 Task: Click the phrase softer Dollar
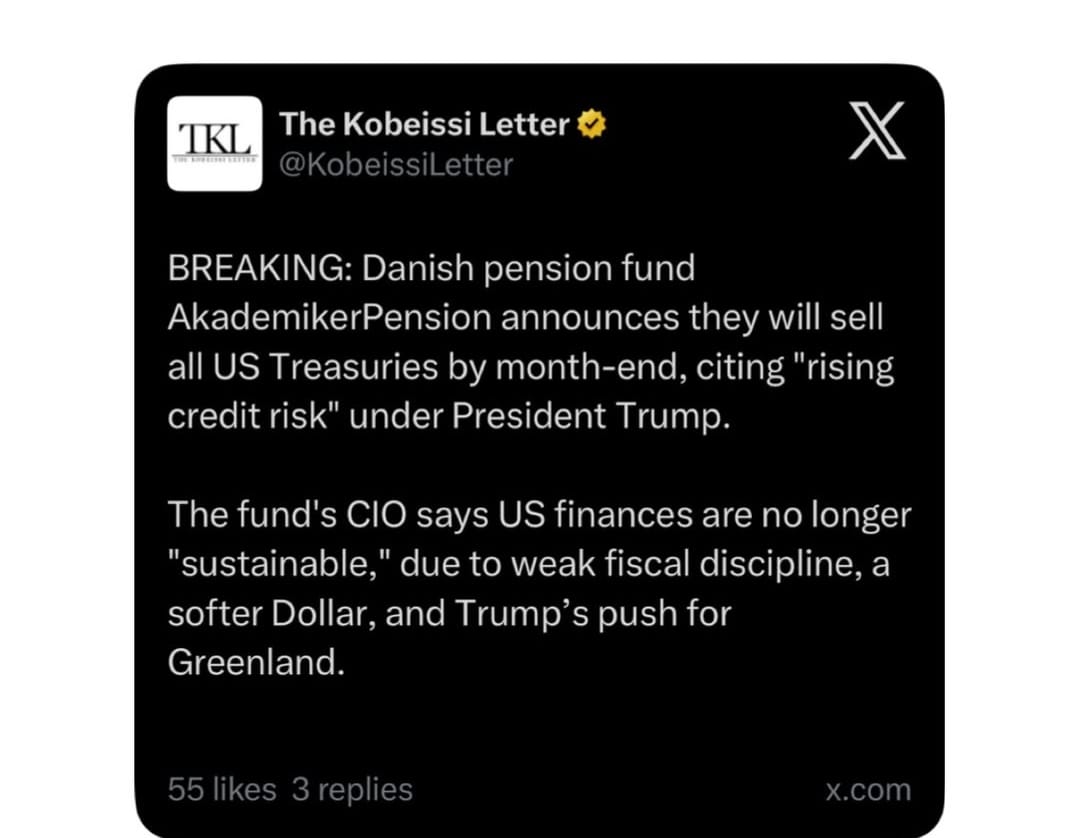point(271,613)
